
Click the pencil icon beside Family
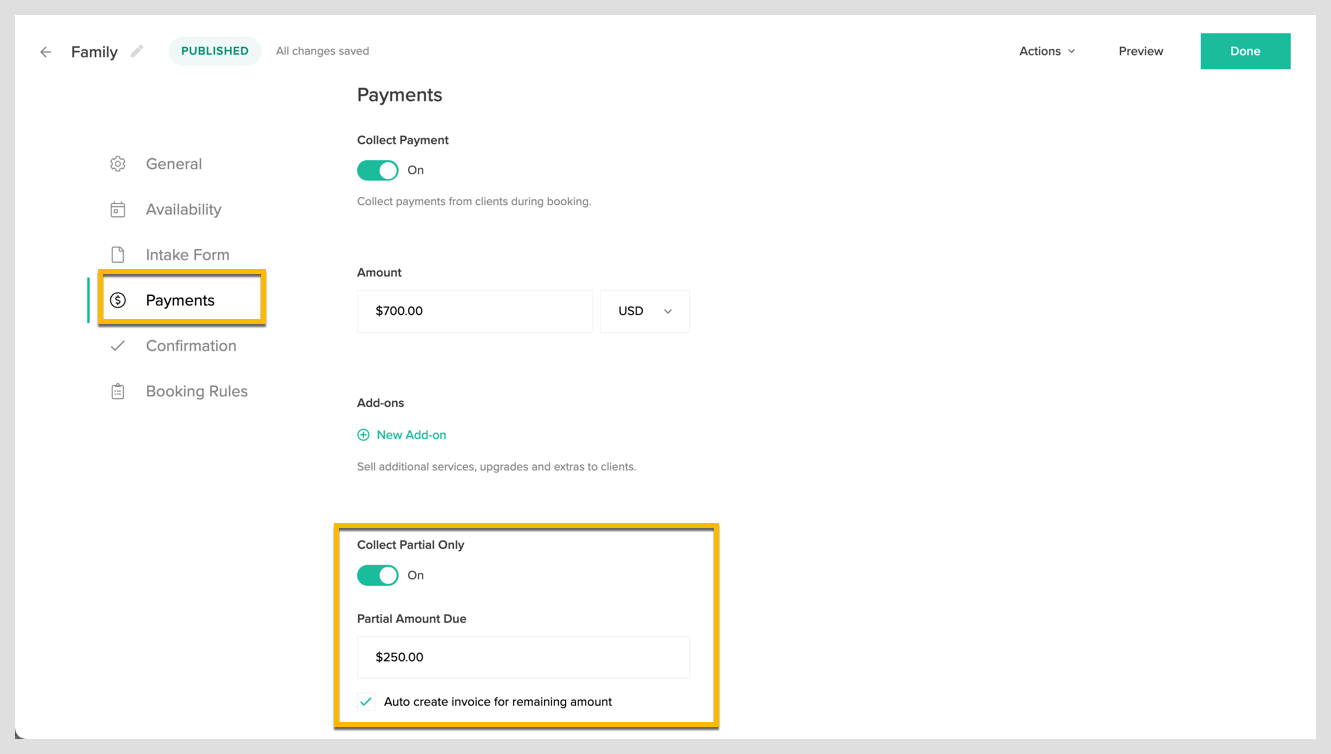137,51
